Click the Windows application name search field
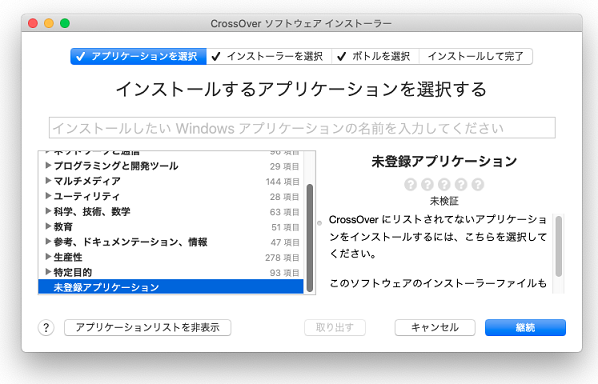This screenshot has height=384, width=598. tap(302, 128)
